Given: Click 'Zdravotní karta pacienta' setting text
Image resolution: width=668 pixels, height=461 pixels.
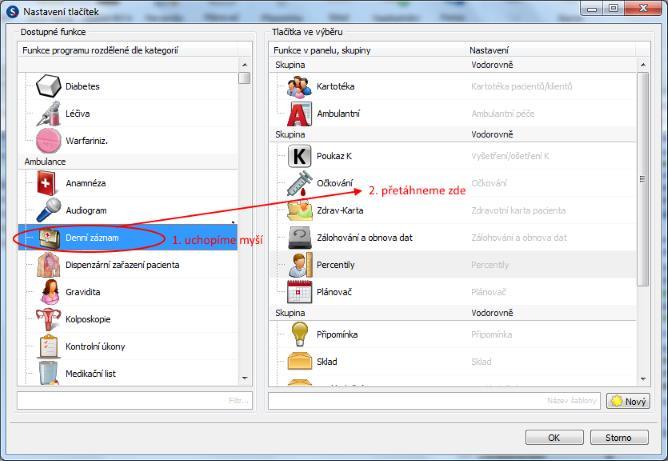Looking at the screenshot, I should (x=518, y=210).
